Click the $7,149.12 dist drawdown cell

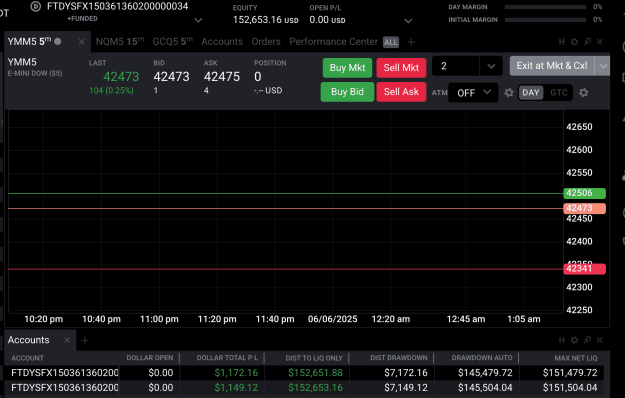406,388
